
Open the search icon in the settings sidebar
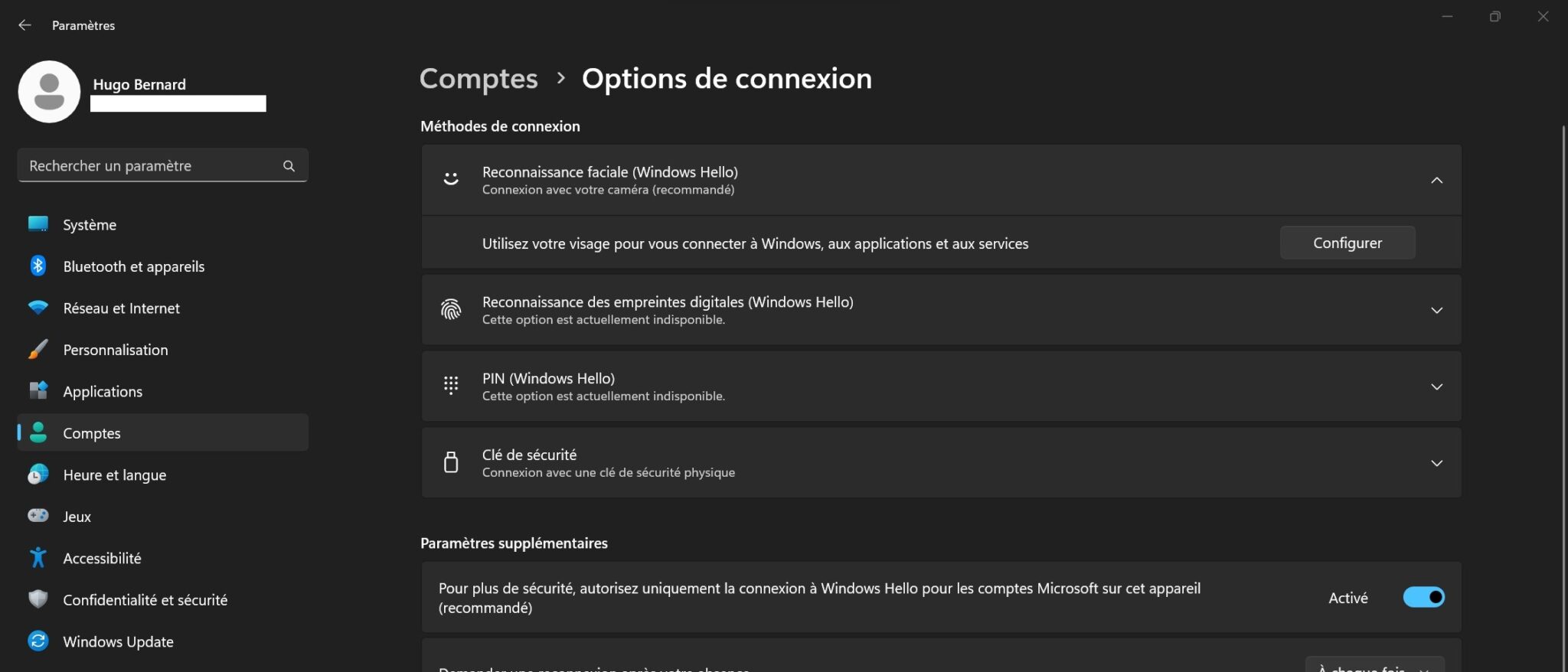point(289,165)
